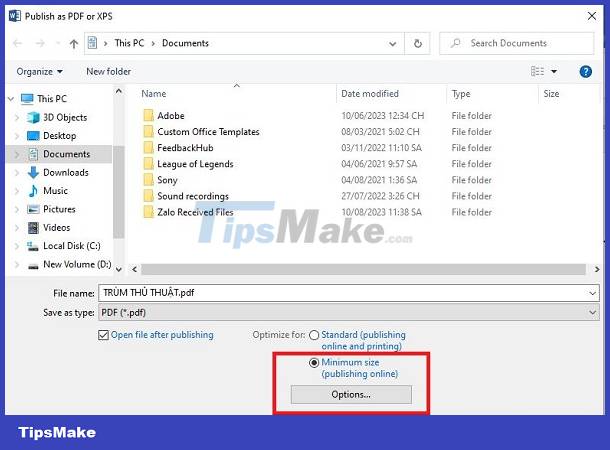Click the navigation pane scroll up arrow
This screenshot has width=610, height=450.
pyautogui.click(x=119, y=92)
